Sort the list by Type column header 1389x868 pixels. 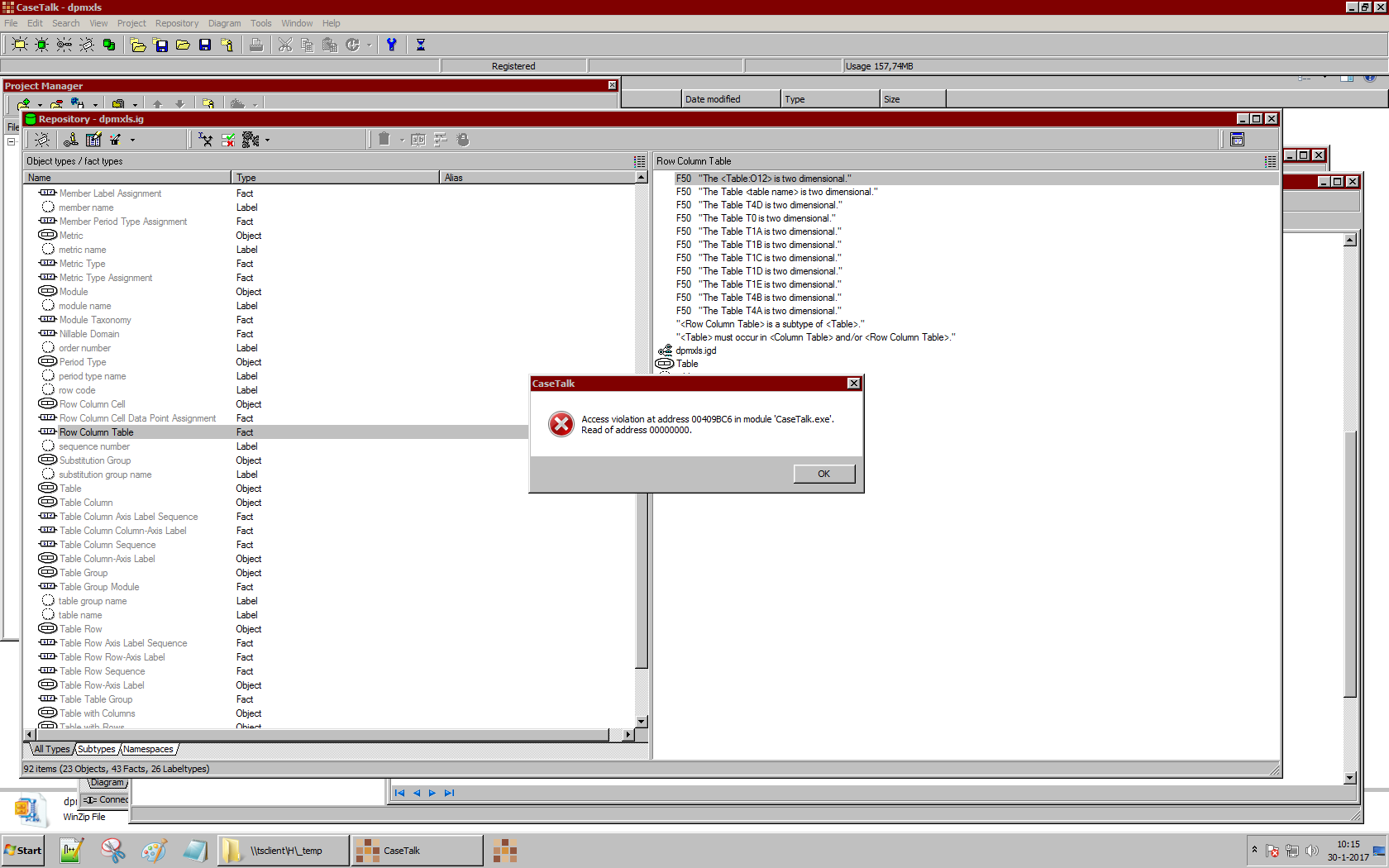335,178
